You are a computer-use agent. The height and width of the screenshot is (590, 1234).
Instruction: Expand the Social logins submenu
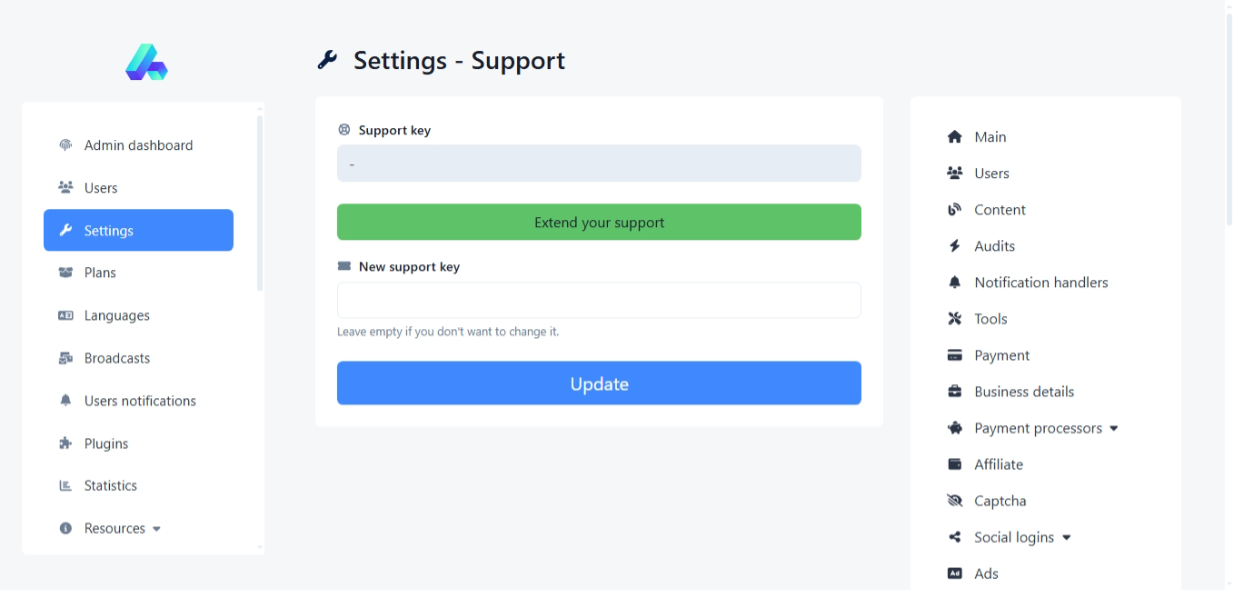[1022, 537]
